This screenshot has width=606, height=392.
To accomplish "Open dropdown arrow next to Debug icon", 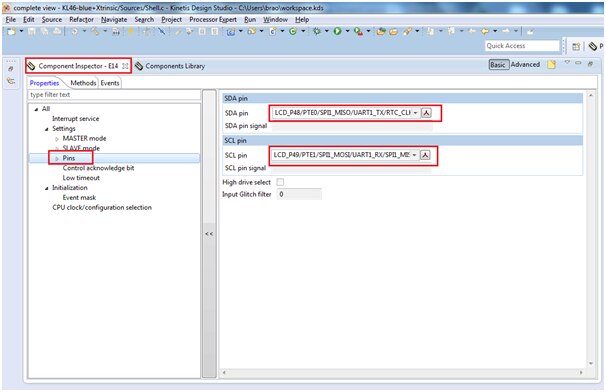I will 326,31.
